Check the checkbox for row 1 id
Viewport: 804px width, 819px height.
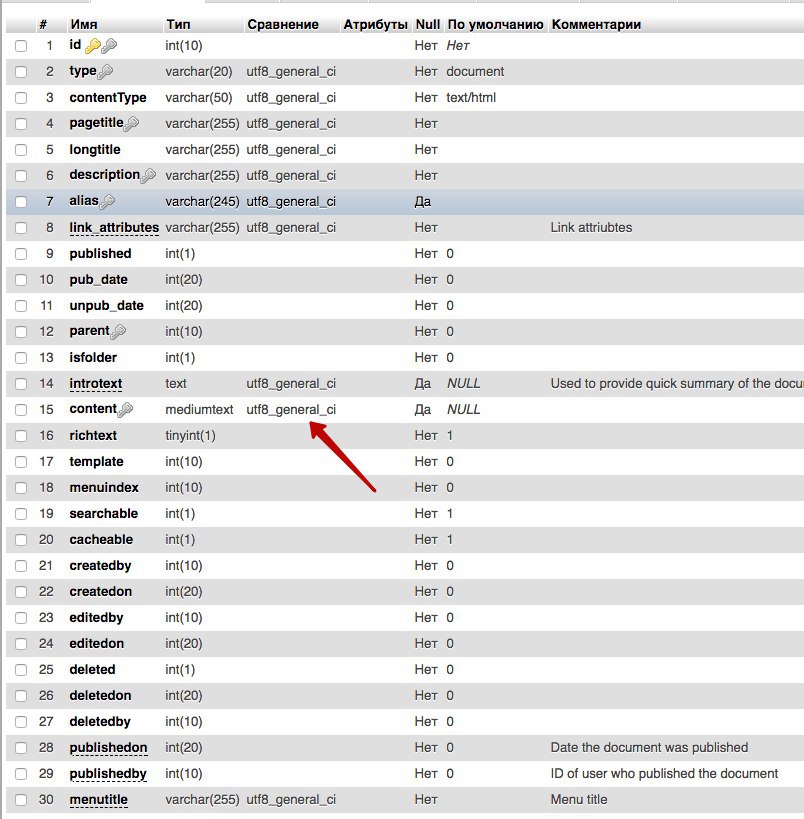tap(21, 46)
